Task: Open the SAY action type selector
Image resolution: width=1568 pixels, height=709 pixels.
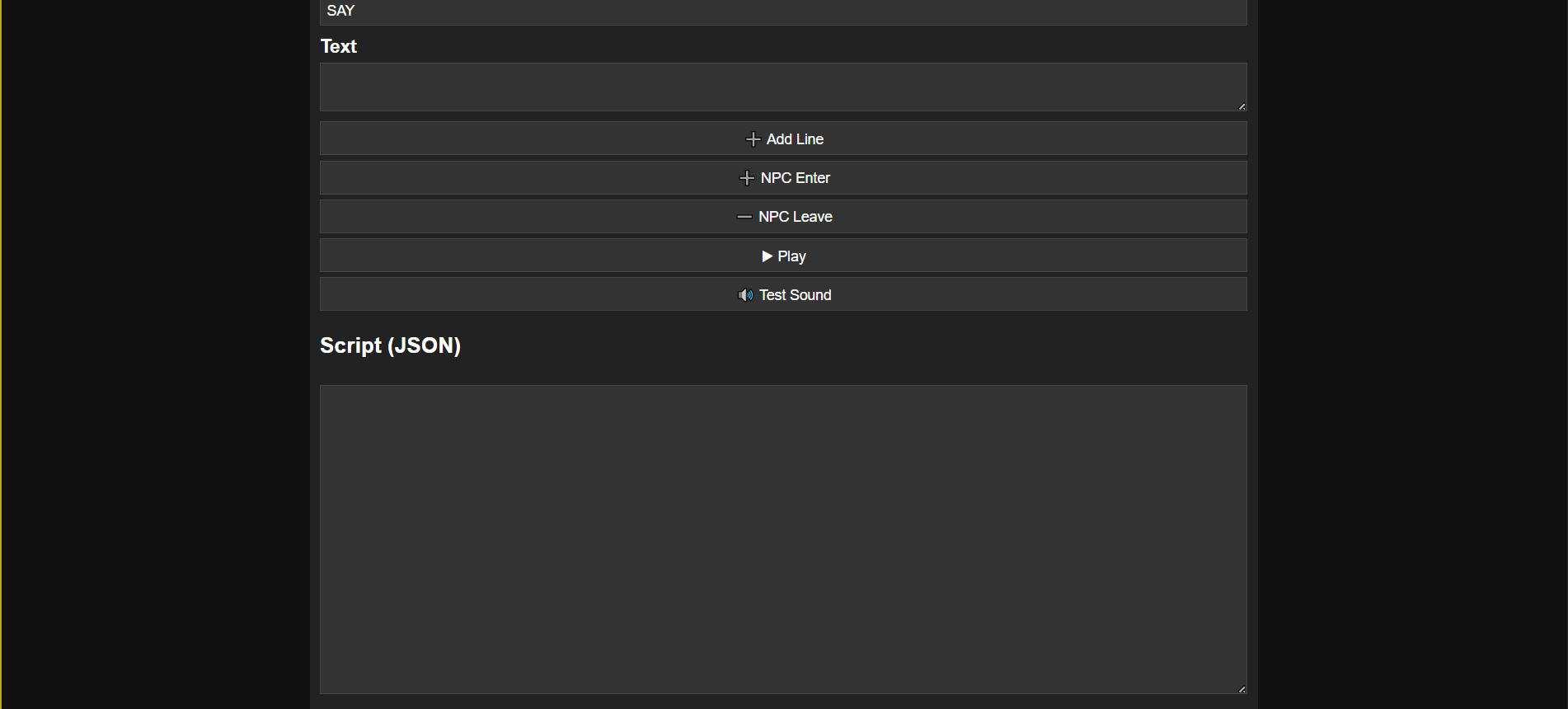Action: point(782,12)
